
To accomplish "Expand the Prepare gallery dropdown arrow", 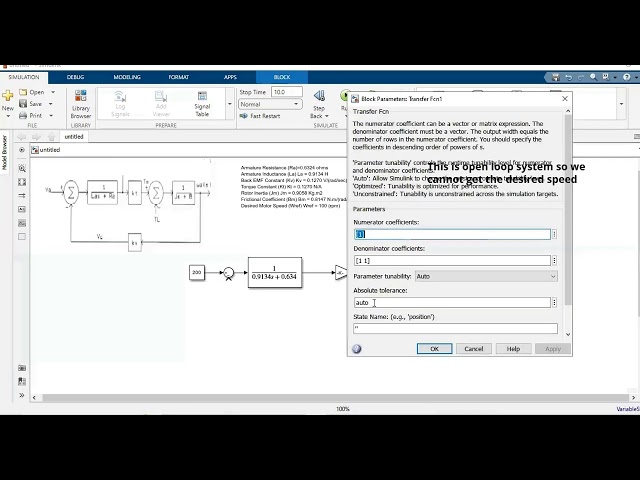I will (x=230, y=104).
